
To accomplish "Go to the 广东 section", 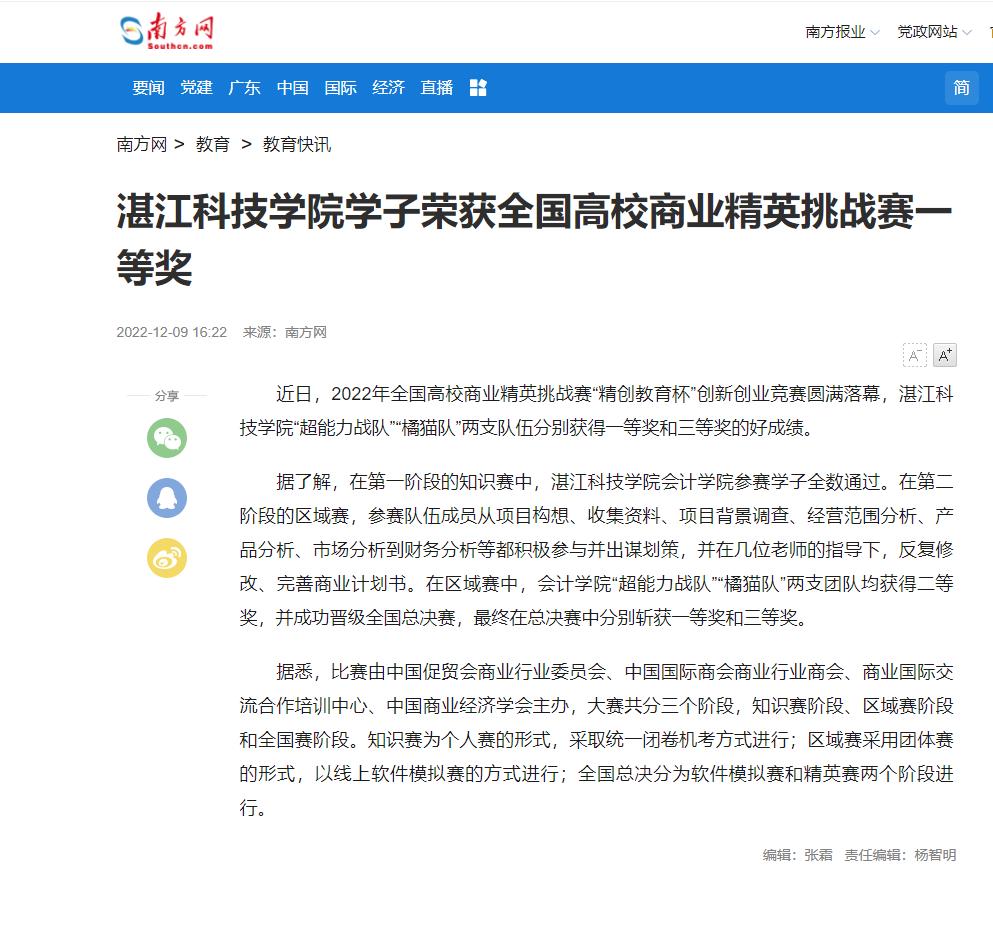I will click(x=244, y=87).
